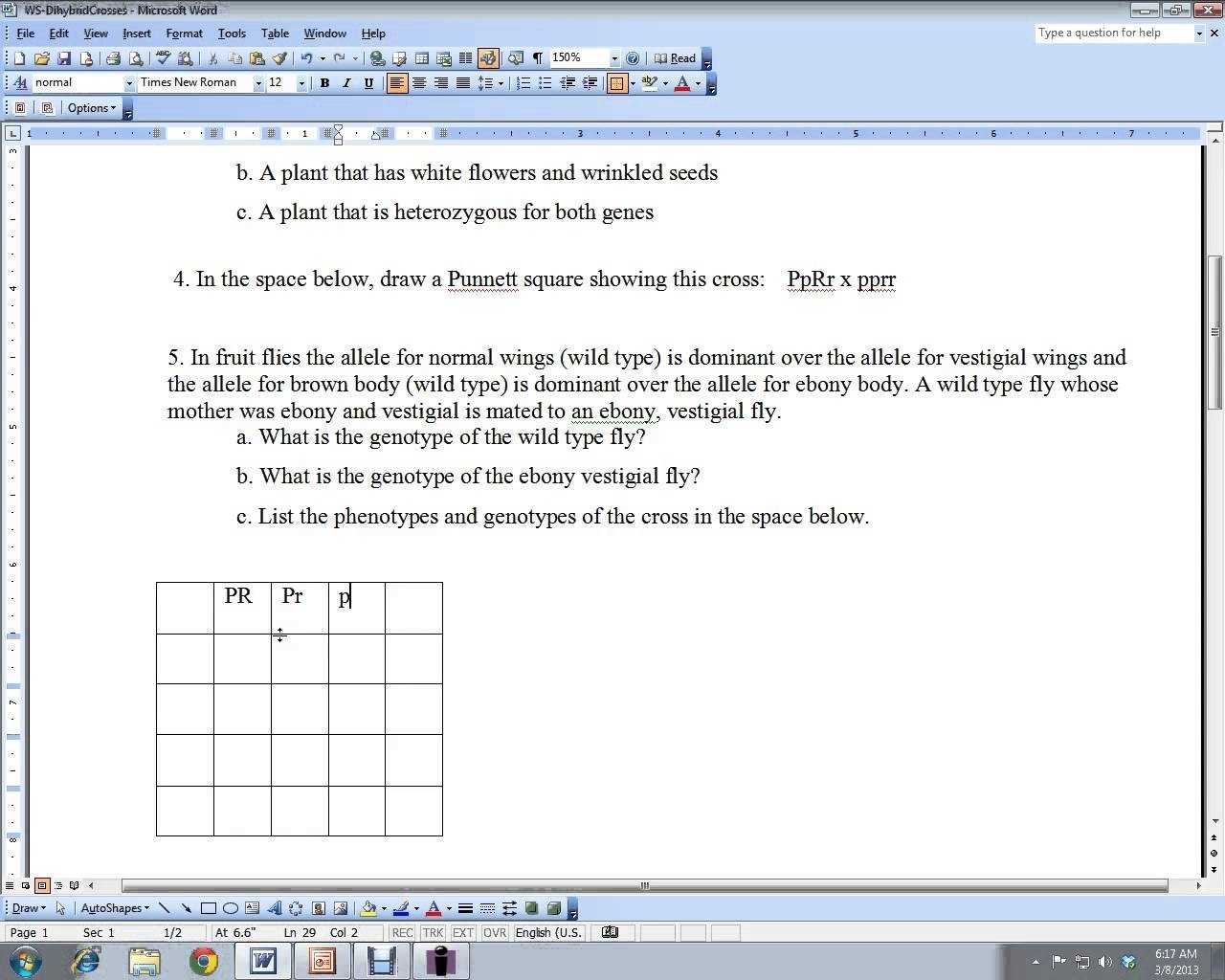Expand the 150% zoom dropdown

pos(613,58)
